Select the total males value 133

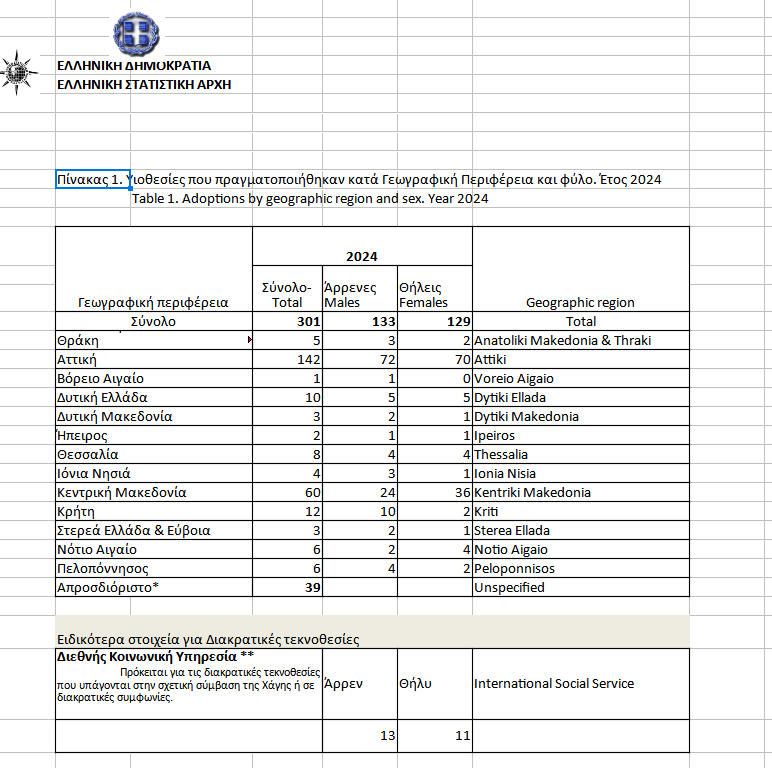tap(360, 321)
